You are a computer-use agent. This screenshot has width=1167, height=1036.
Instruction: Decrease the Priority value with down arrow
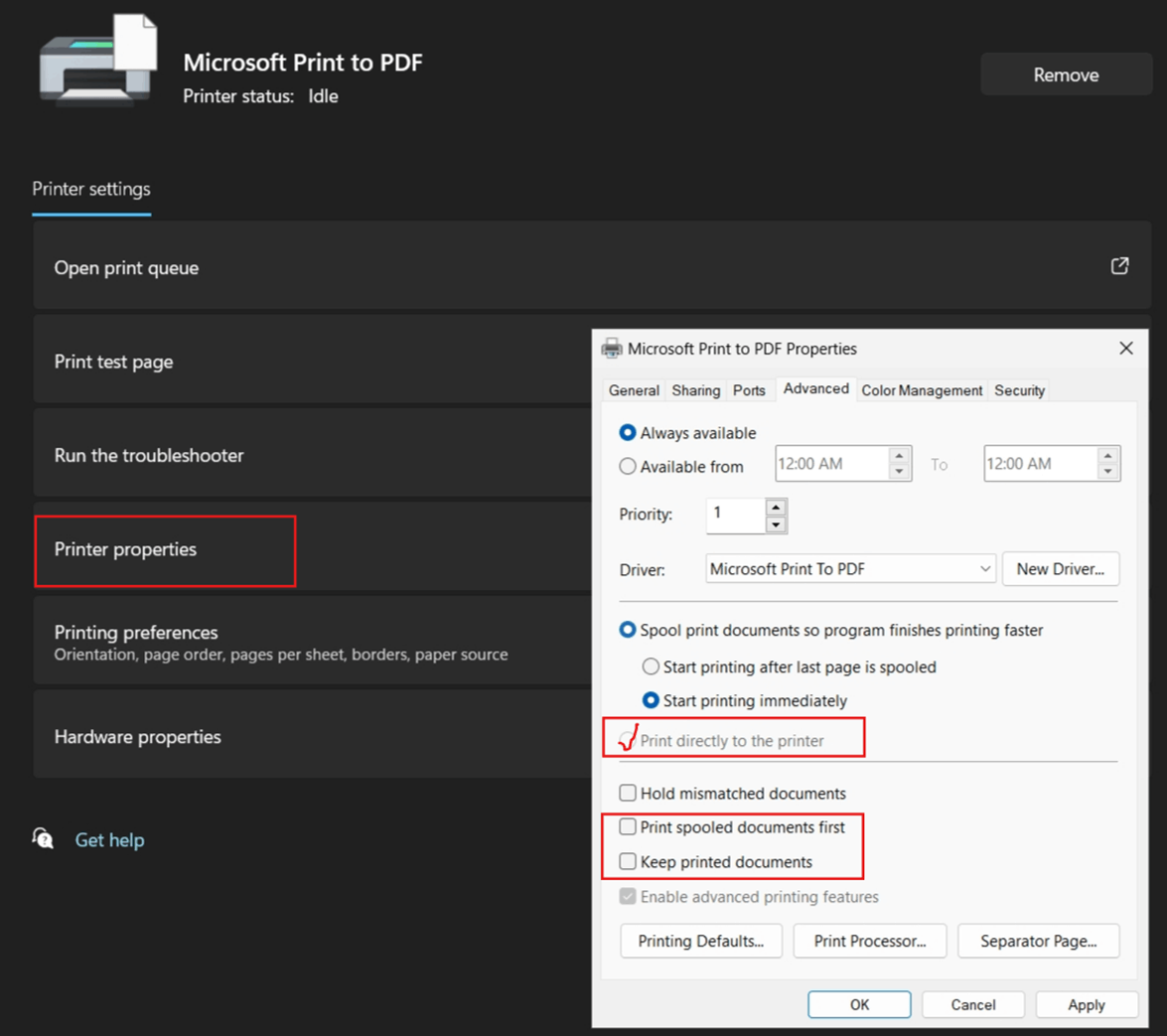(776, 524)
